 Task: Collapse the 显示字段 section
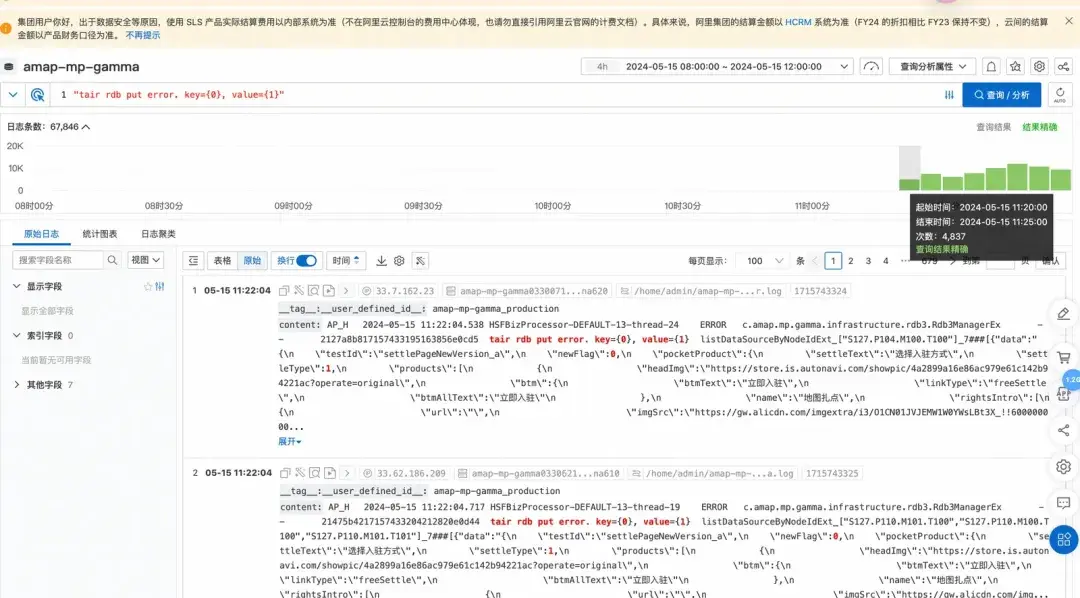(17, 287)
